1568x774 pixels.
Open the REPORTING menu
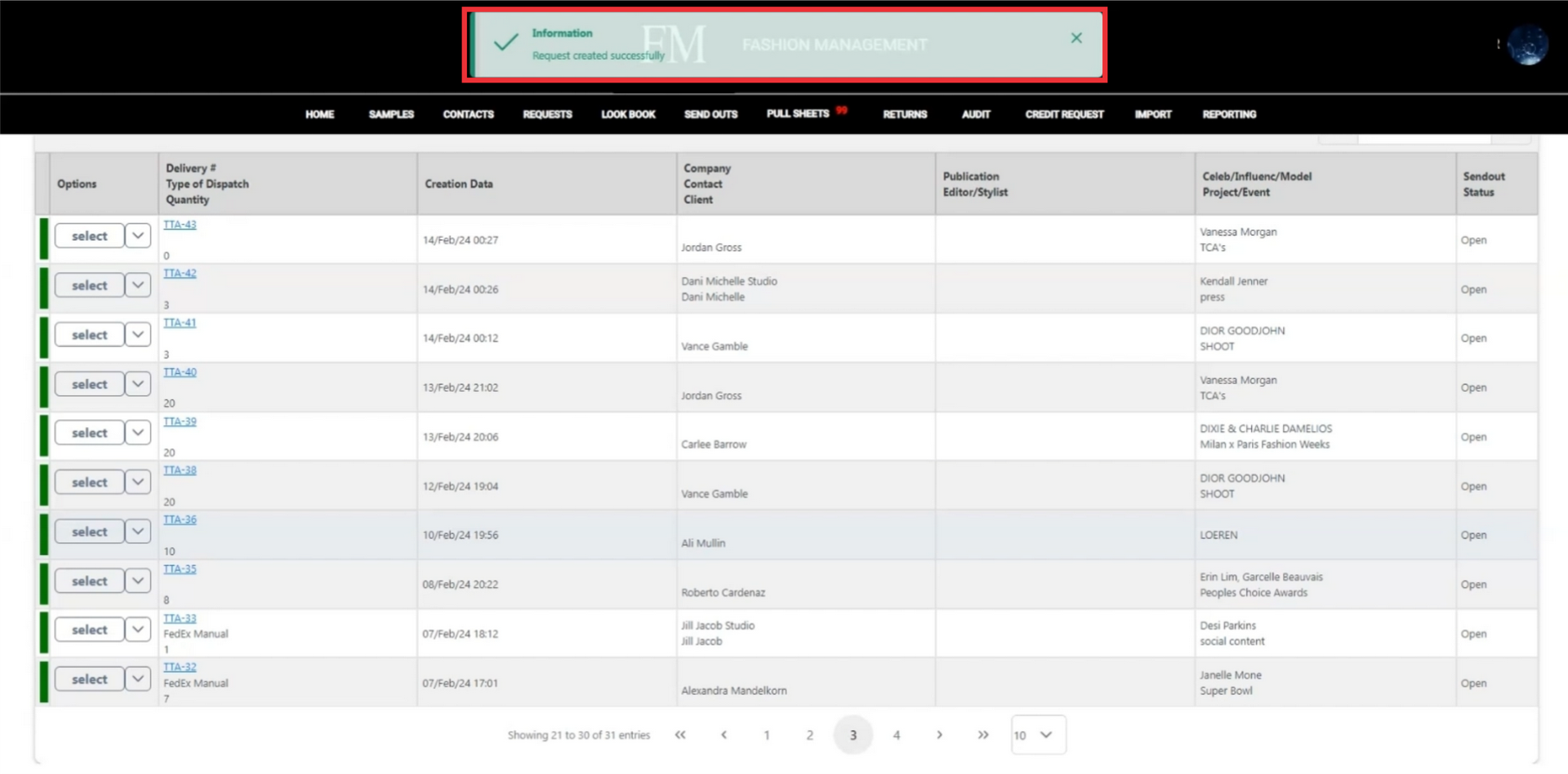point(1229,114)
